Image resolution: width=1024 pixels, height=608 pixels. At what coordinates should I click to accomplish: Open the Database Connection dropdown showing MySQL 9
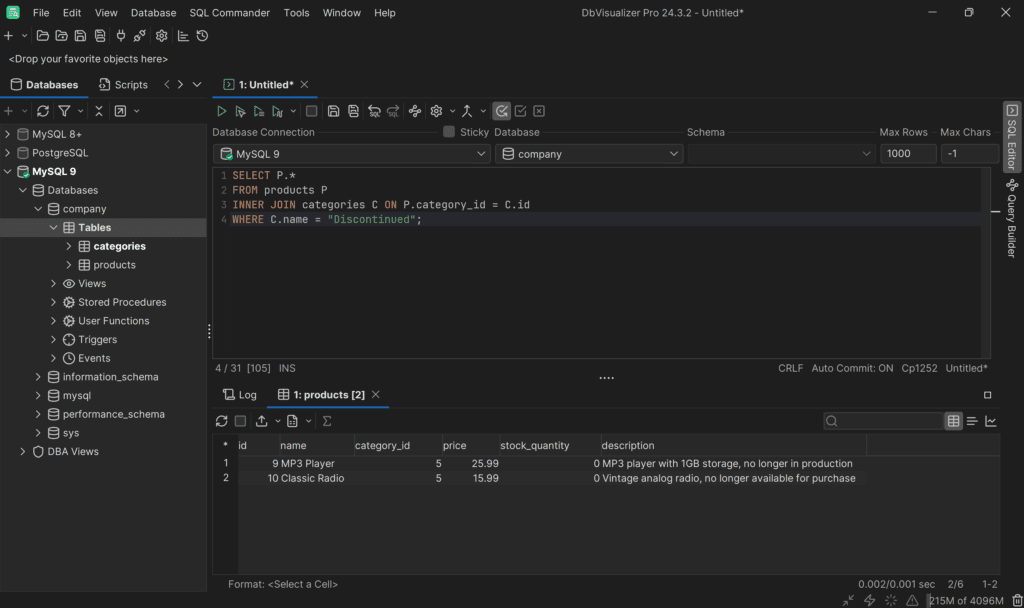(x=351, y=154)
